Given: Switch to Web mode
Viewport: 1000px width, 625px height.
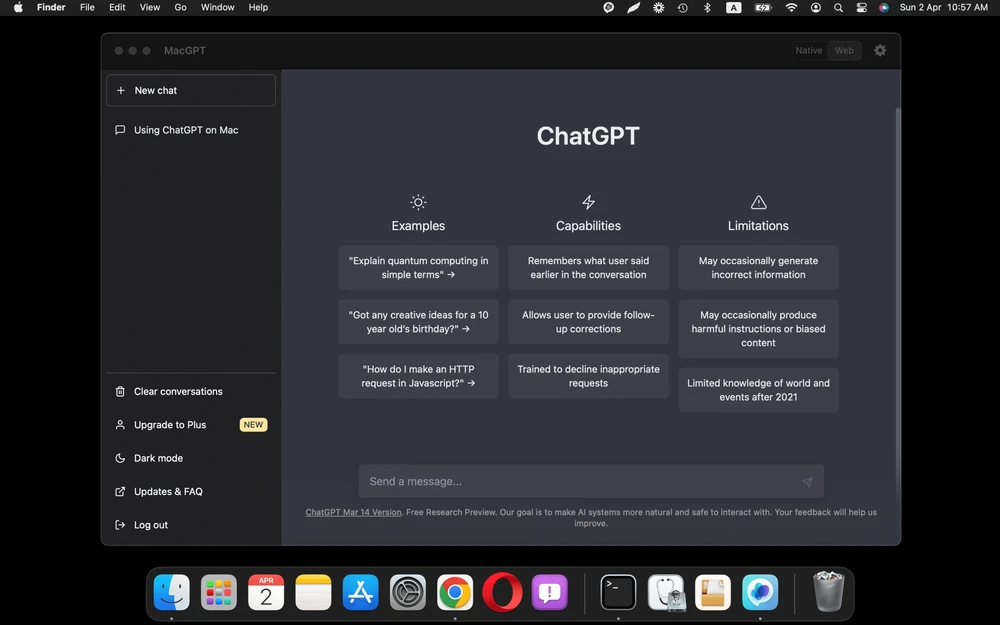Looking at the screenshot, I should point(844,50).
